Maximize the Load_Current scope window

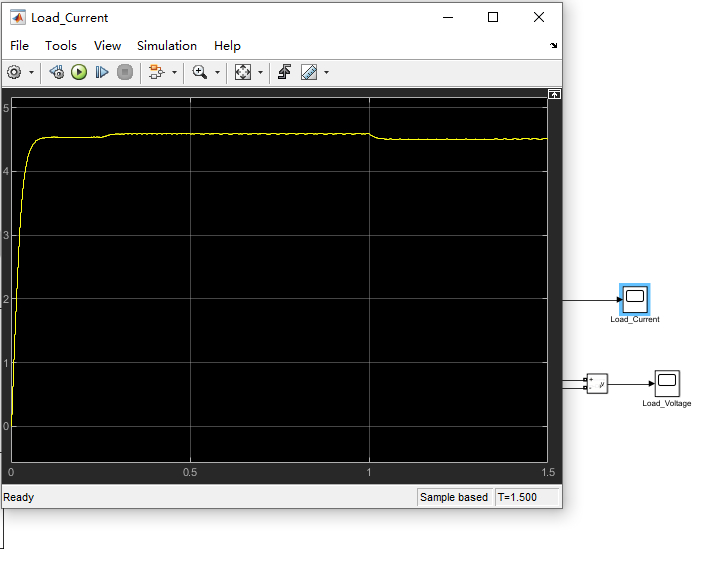493,18
